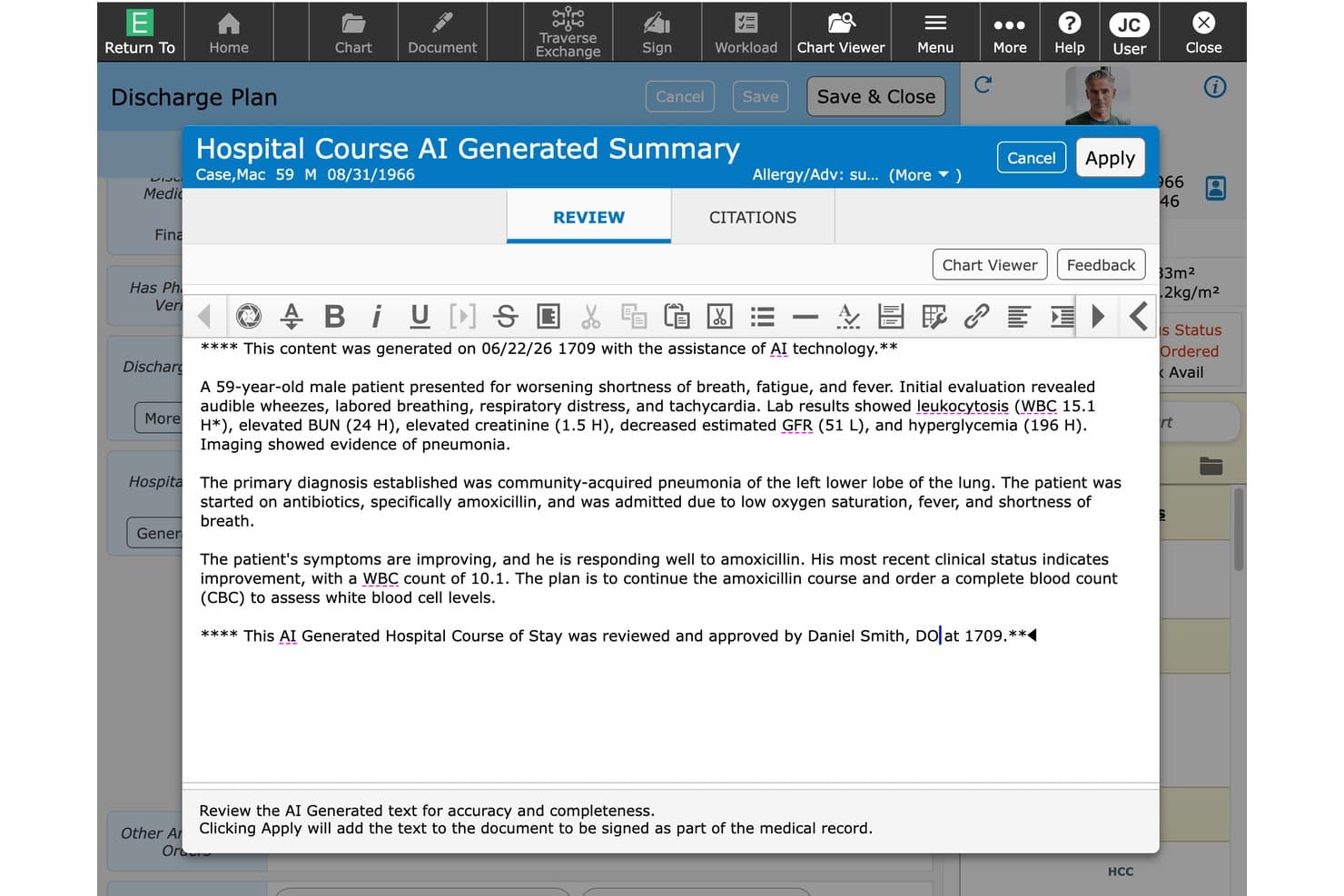
Task: Paste from clipboard
Action: tap(677, 316)
